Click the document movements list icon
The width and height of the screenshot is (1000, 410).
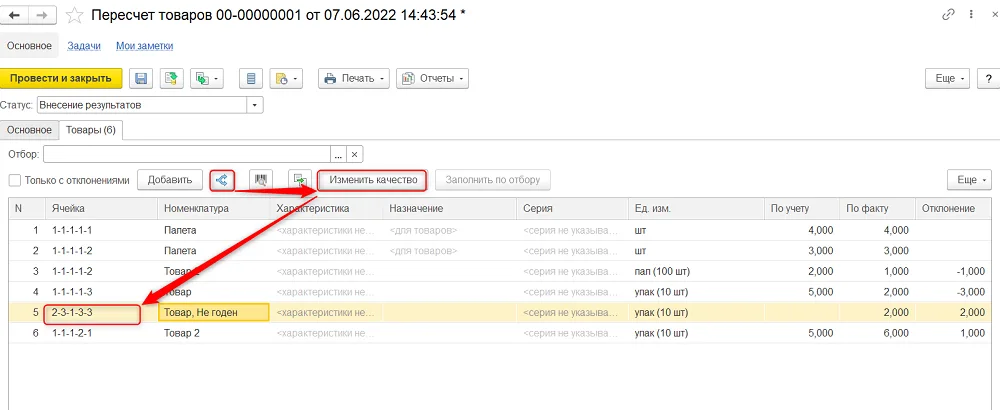251,78
